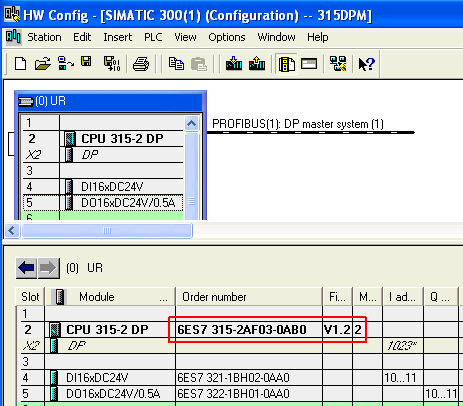This screenshot has height=406, width=463.
Task: Click the Copy toolbar icon
Action: pyautogui.click(x=176, y=63)
